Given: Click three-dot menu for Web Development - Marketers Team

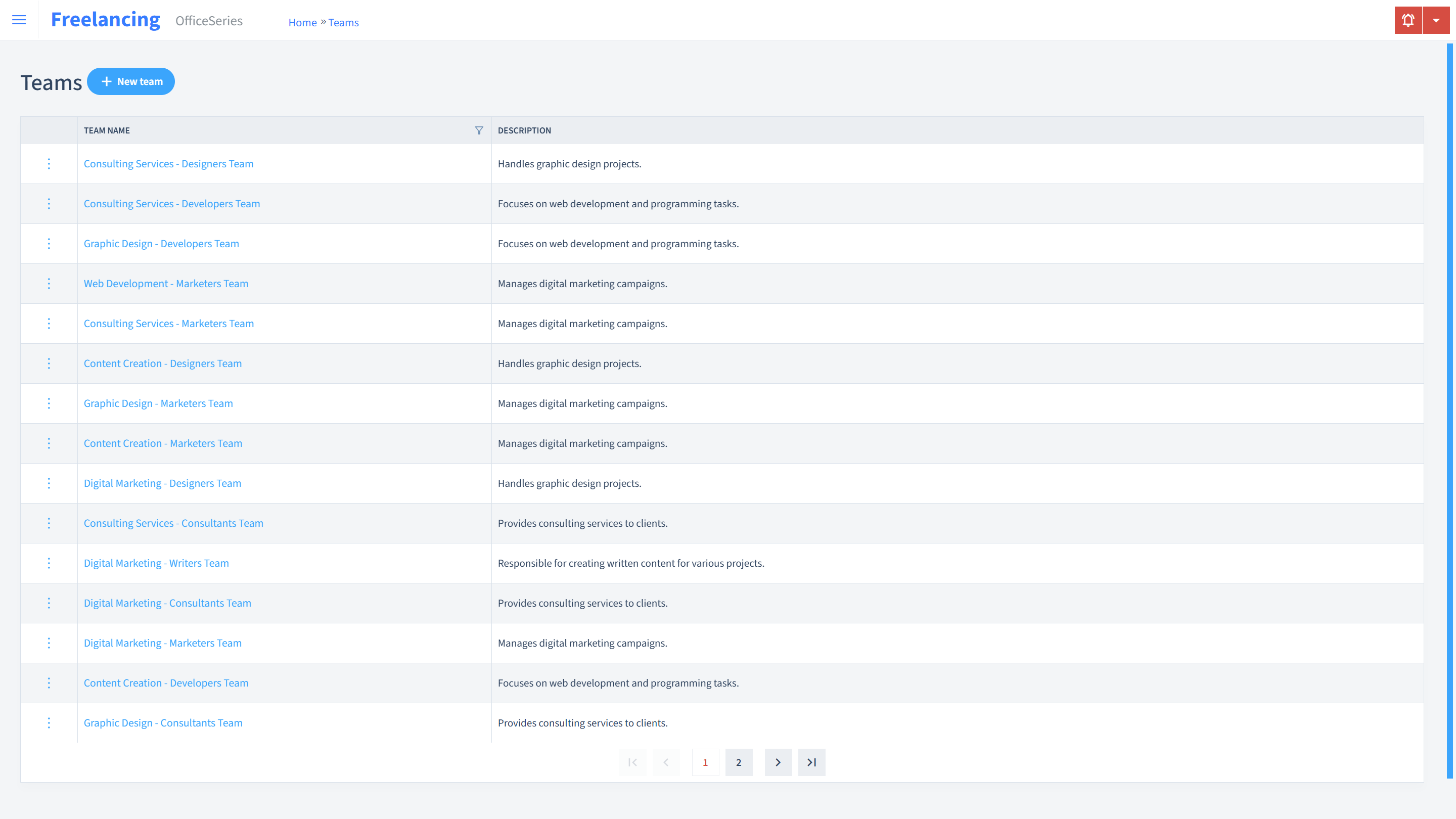Looking at the screenshot, I should [x=49, y=283].
